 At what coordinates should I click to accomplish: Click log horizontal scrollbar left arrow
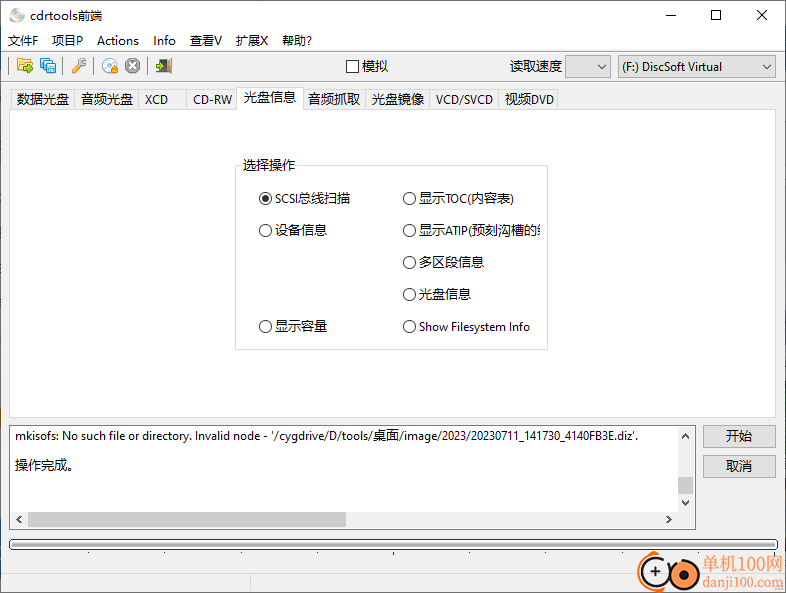coord(19,519)
